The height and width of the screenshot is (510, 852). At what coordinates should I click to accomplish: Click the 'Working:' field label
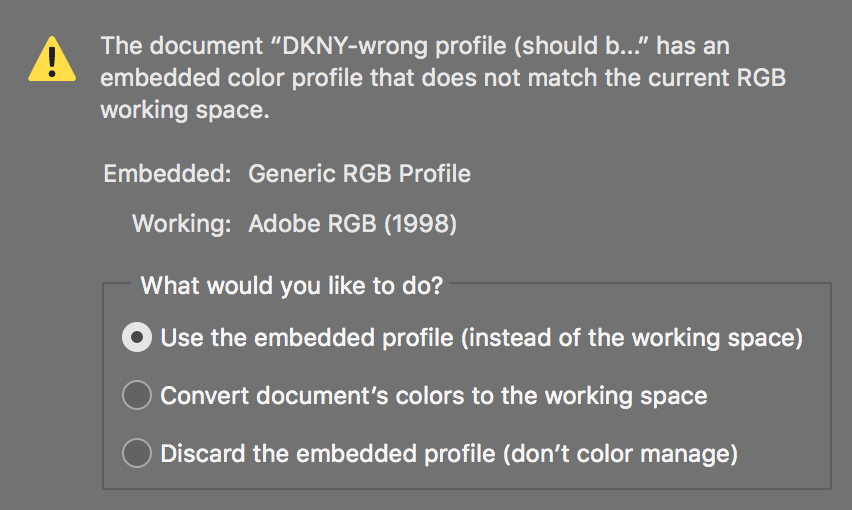point(182,224)
